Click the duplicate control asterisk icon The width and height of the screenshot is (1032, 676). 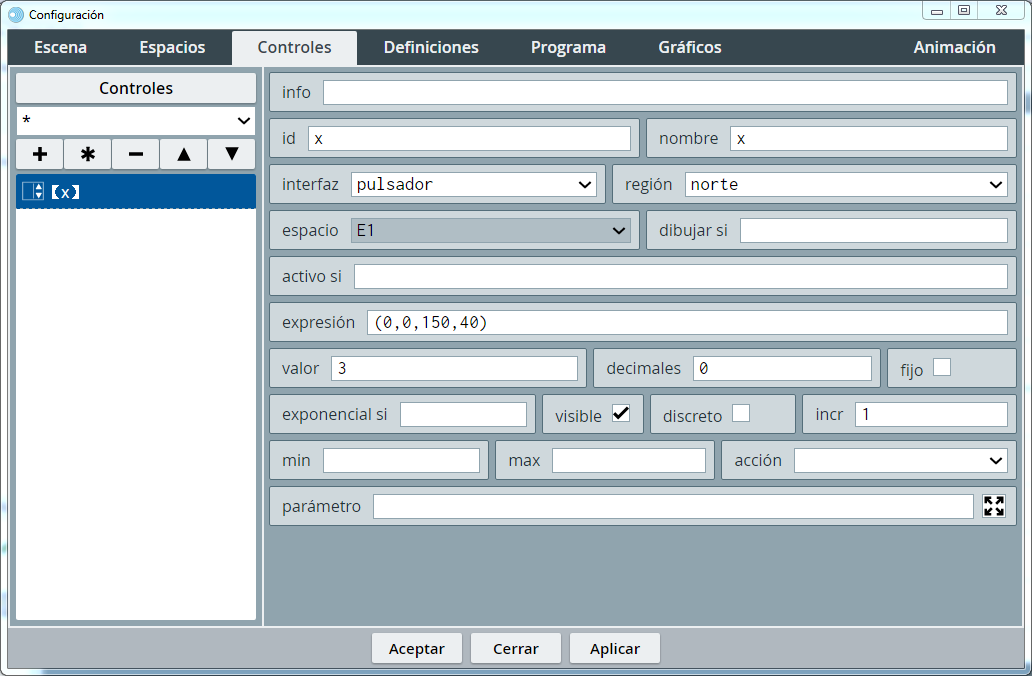[88, 154]
